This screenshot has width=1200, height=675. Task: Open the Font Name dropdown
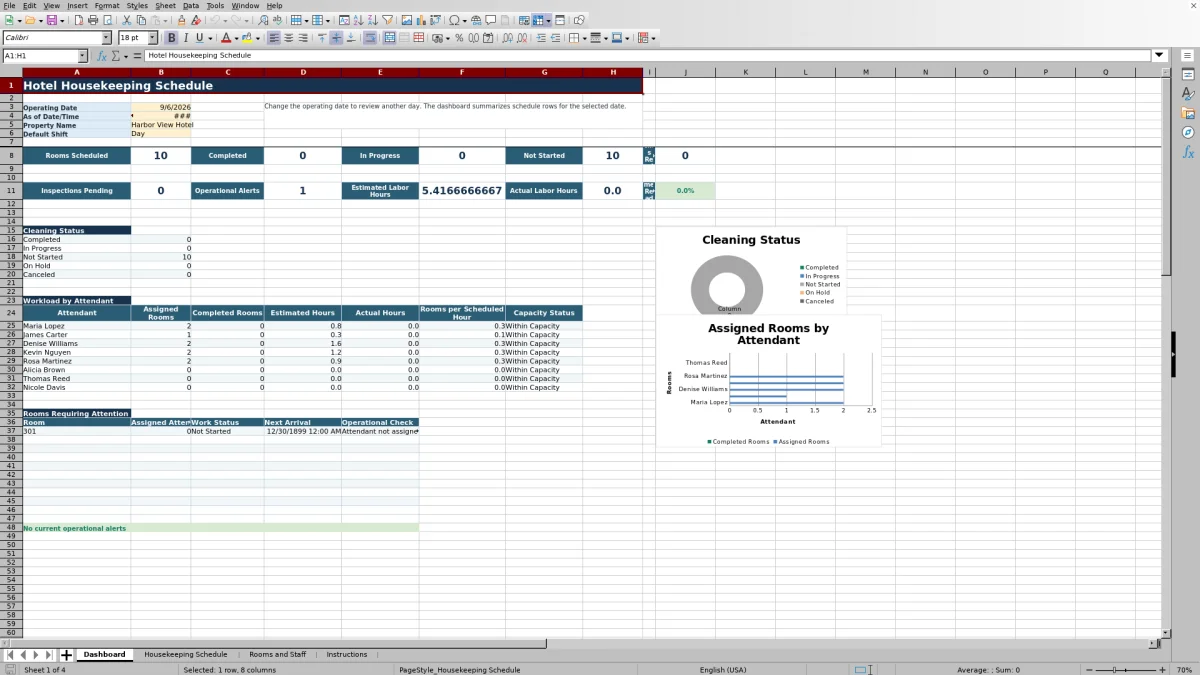point(106,38)
